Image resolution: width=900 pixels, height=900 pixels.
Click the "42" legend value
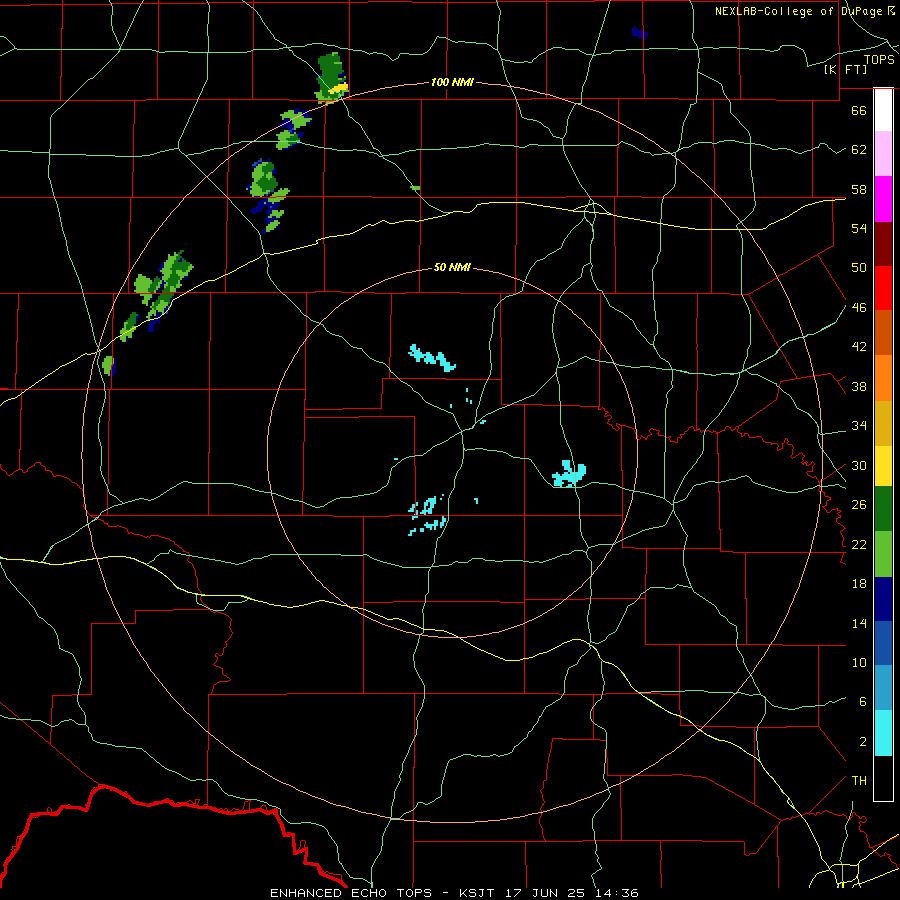(x=859, y=347)
